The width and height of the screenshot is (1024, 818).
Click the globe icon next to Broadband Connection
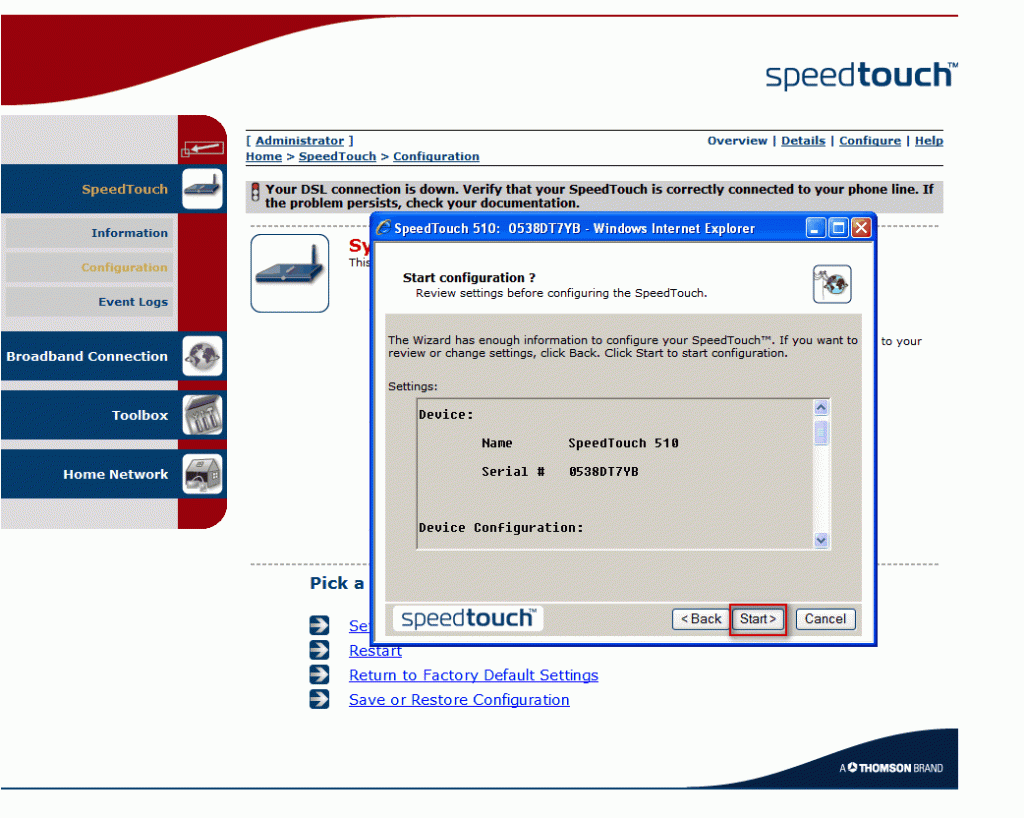pyautogui.click(x=202, y=356)
